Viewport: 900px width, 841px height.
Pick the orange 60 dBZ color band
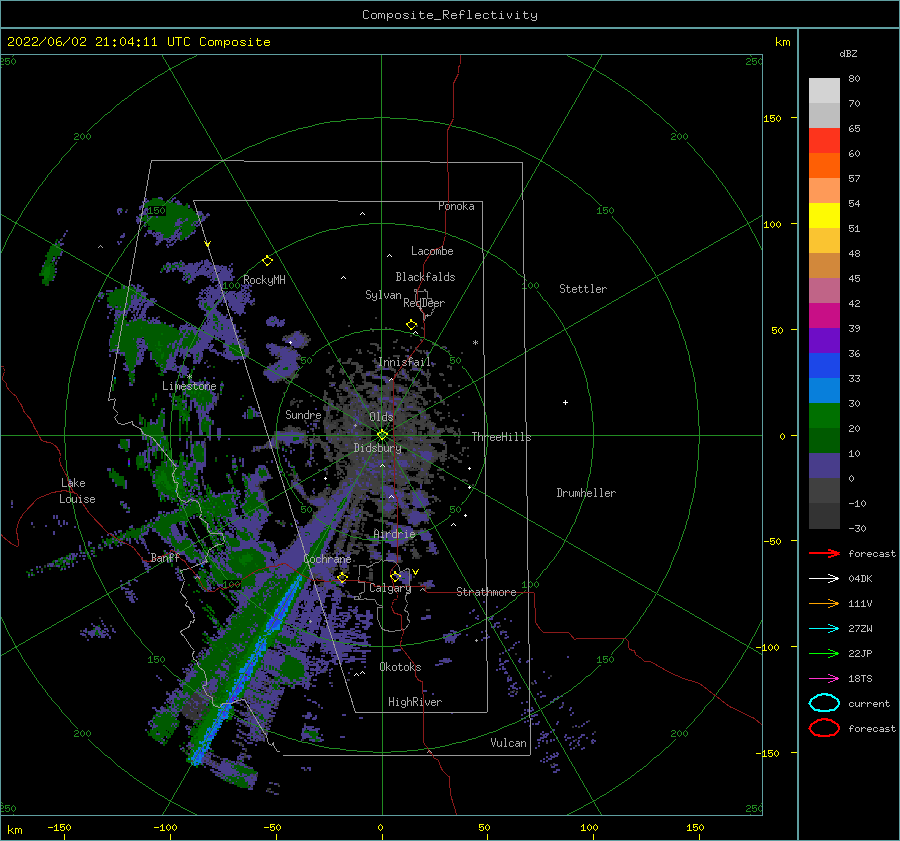pyautogui.click(x=824, y=166)
